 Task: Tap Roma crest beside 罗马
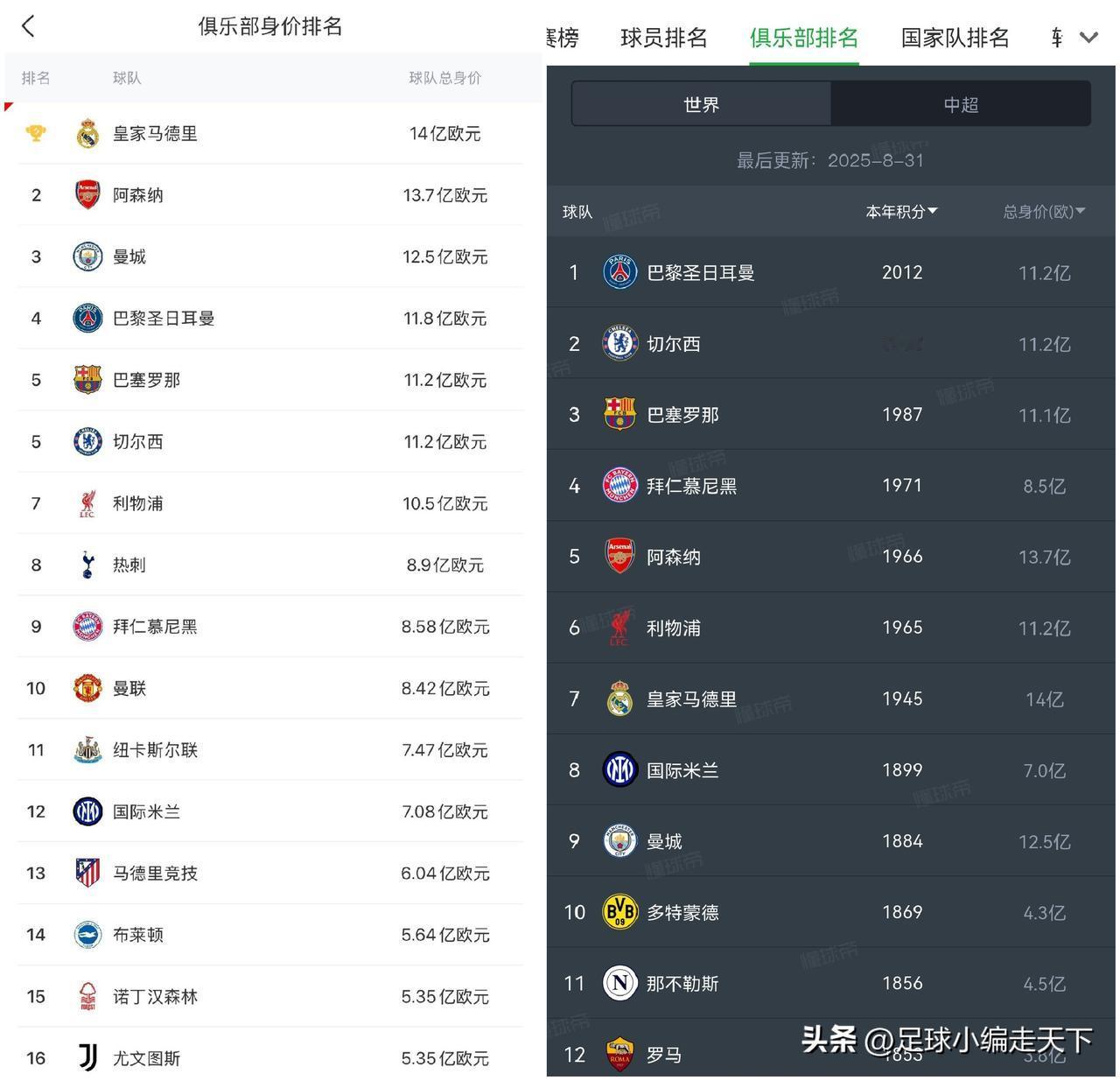coord(620,1054)
